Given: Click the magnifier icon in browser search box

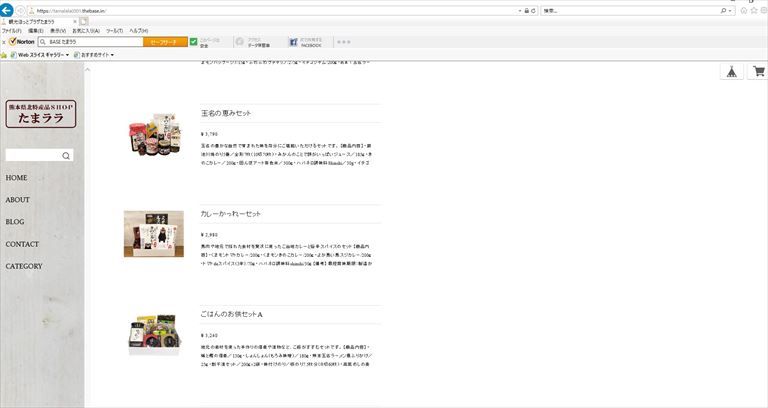Looking at the screenshot, I should (x=723, y=10).
